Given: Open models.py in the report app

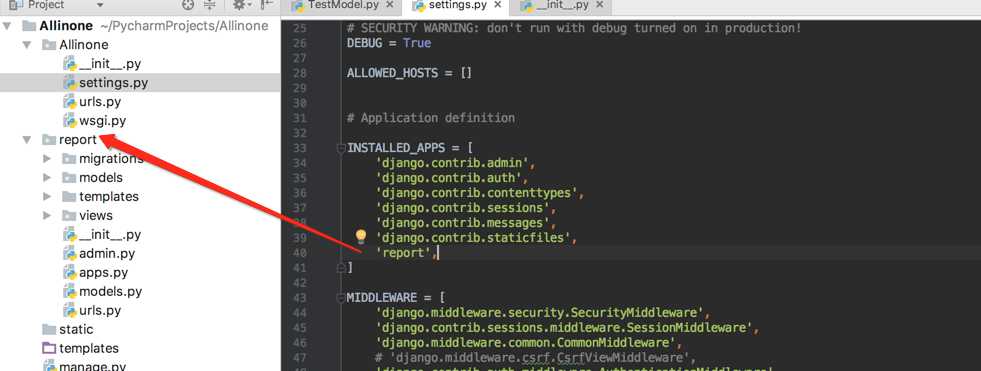Looking at the screenshot, I should 110,291.
